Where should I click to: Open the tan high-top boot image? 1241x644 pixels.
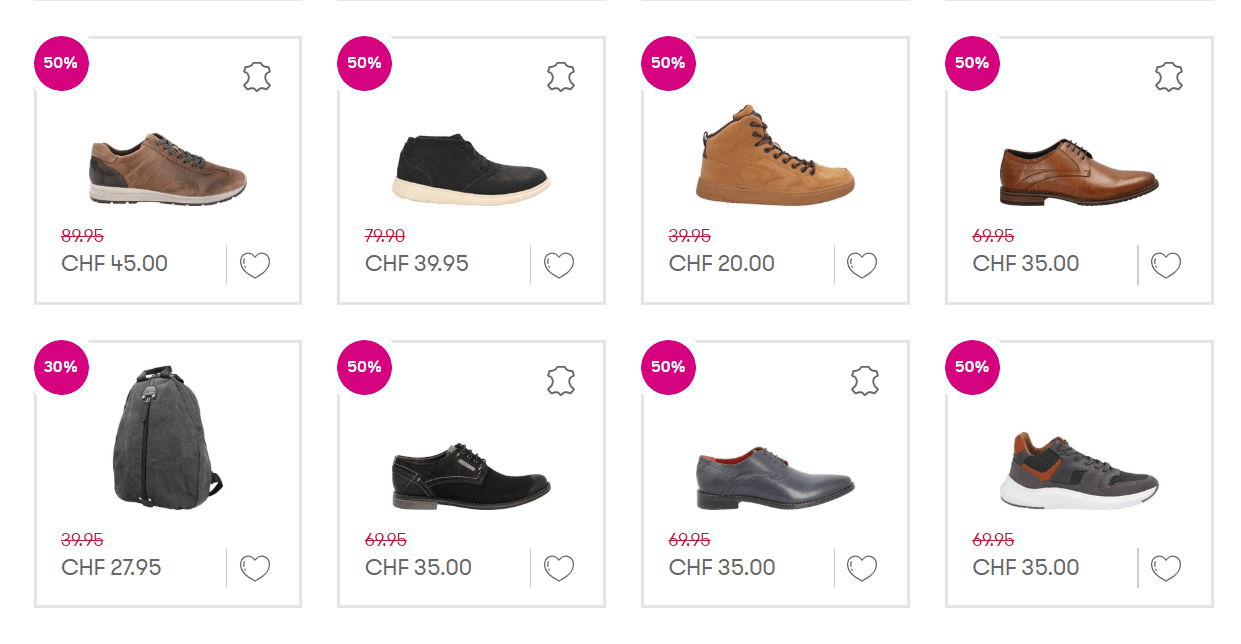click(x=775, y=152)
